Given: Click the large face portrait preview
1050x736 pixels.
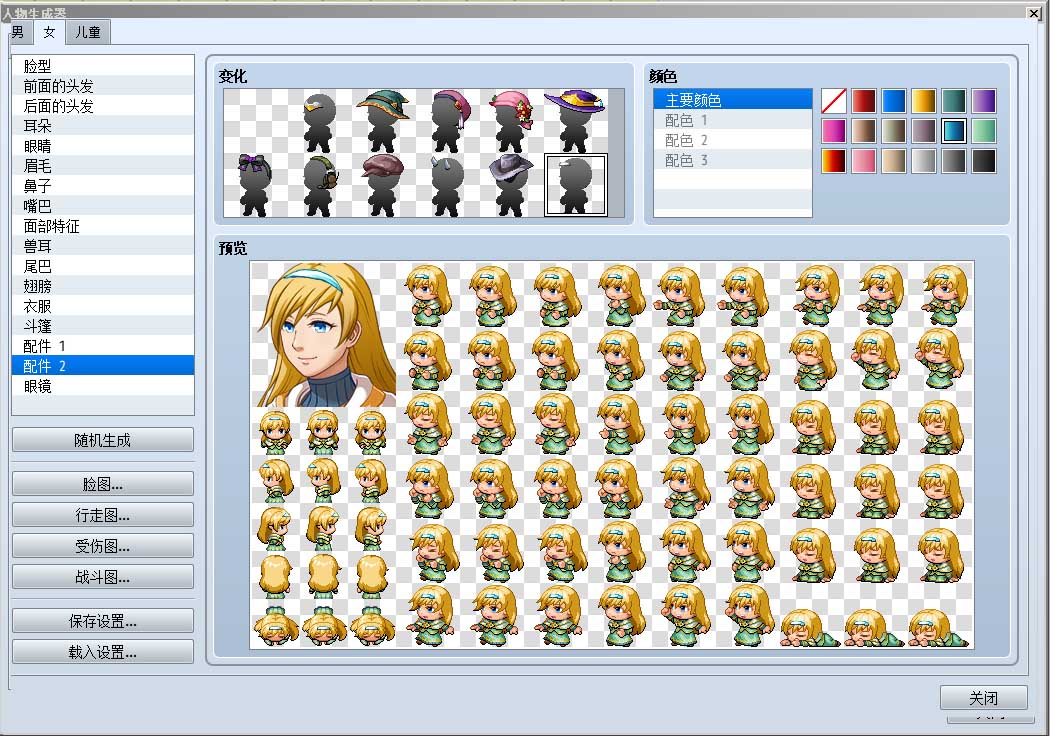Looking at the screenshot, I should [x=323, y=334].
